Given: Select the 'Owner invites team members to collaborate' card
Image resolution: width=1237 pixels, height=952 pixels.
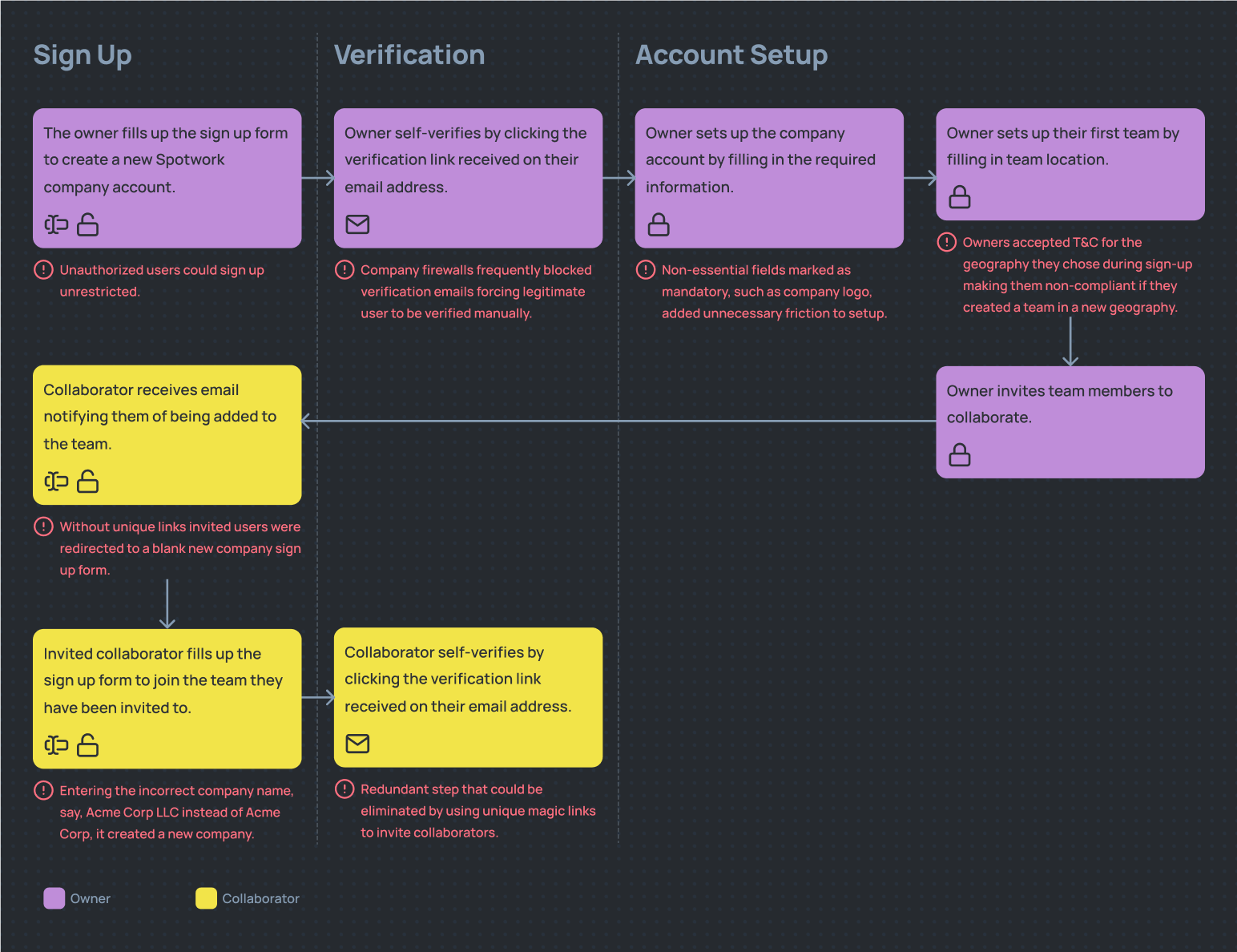Looking at the screenshot, I should click(1070, 422).
